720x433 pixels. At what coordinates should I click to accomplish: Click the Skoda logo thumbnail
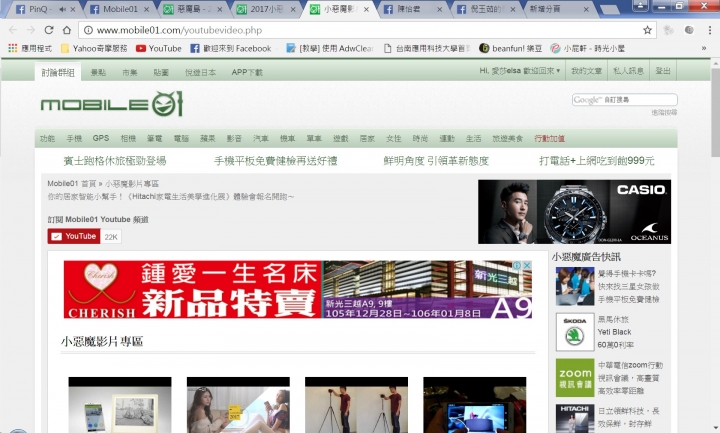[575, 332]
